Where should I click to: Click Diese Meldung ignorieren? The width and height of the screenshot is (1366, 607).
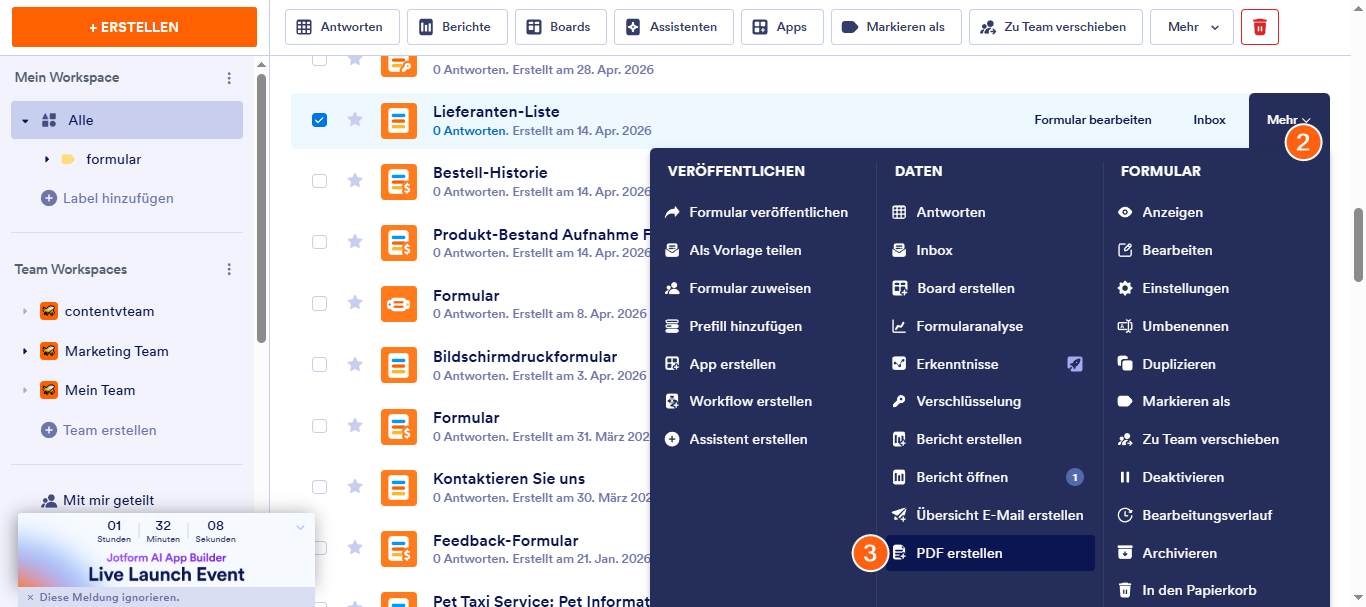pos(103,597)
